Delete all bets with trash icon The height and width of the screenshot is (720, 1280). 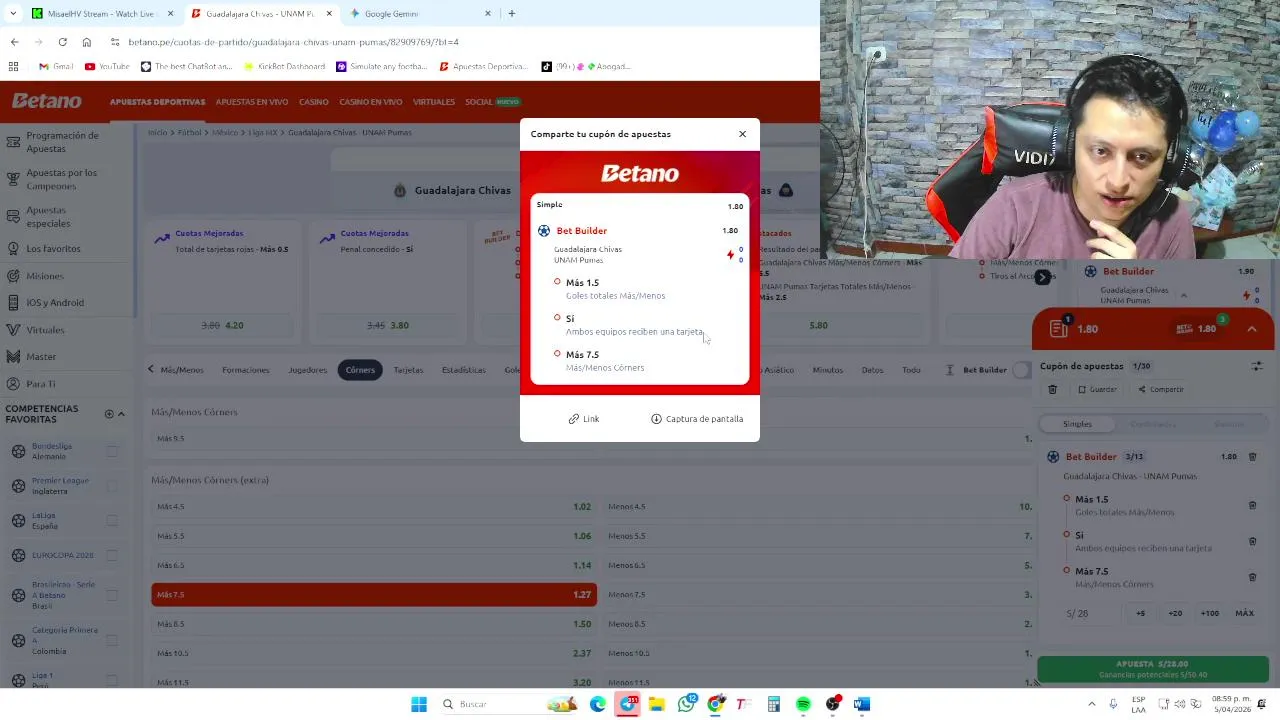pos(1052,389)
